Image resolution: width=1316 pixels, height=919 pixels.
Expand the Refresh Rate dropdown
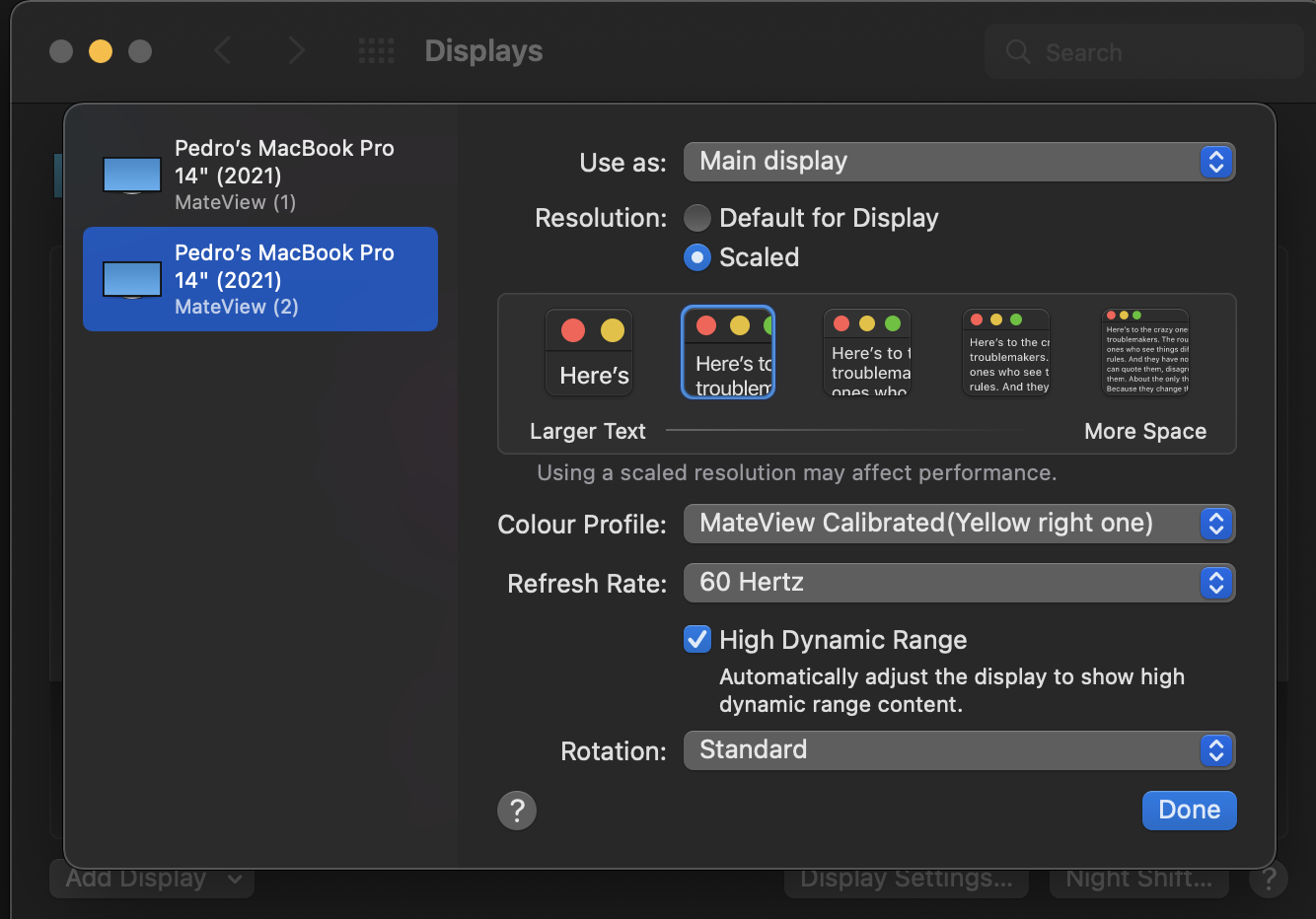pos(959,583)
